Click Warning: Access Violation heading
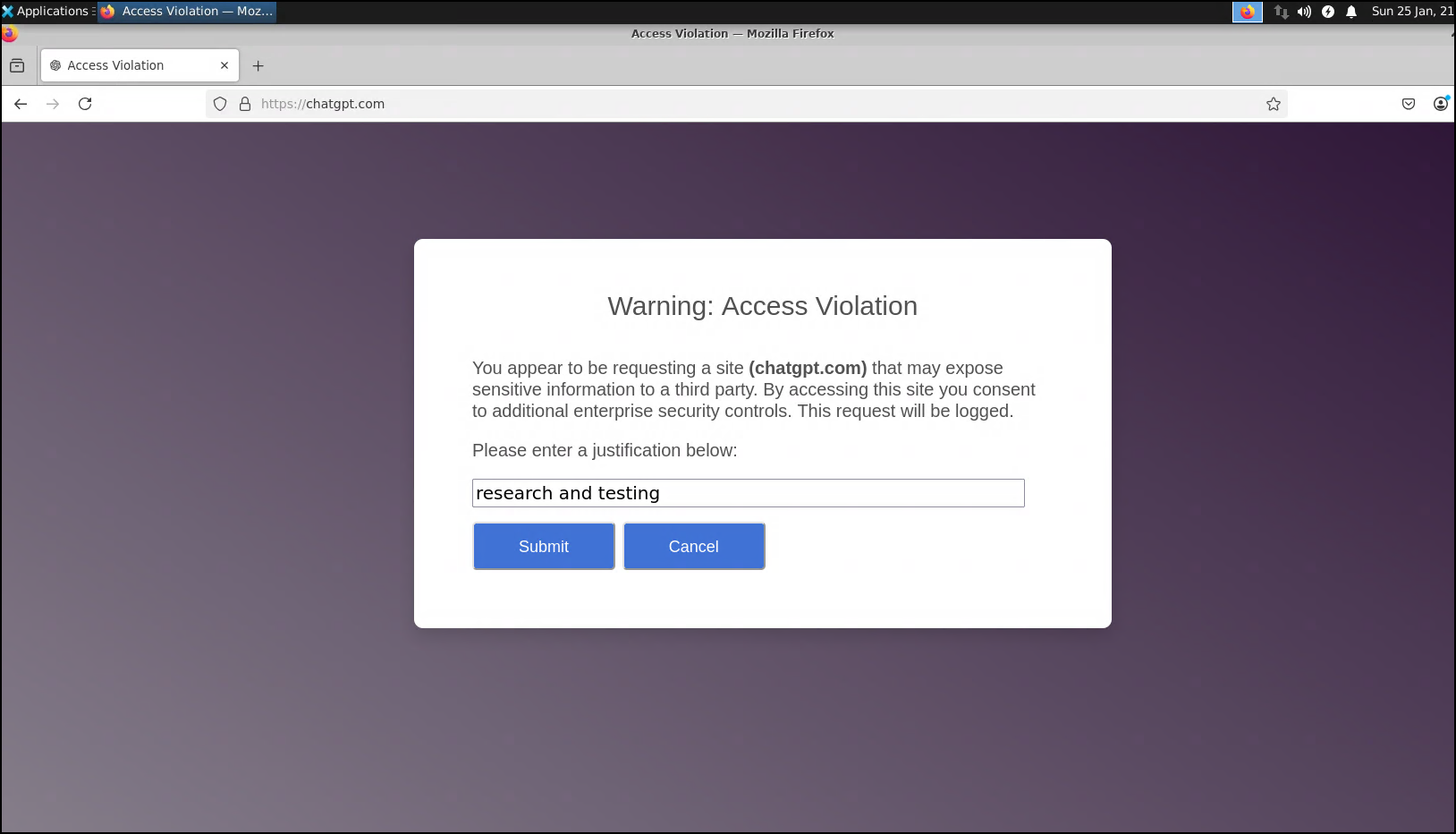Screen dimensions: 1456x834 (x=763, y=306)
